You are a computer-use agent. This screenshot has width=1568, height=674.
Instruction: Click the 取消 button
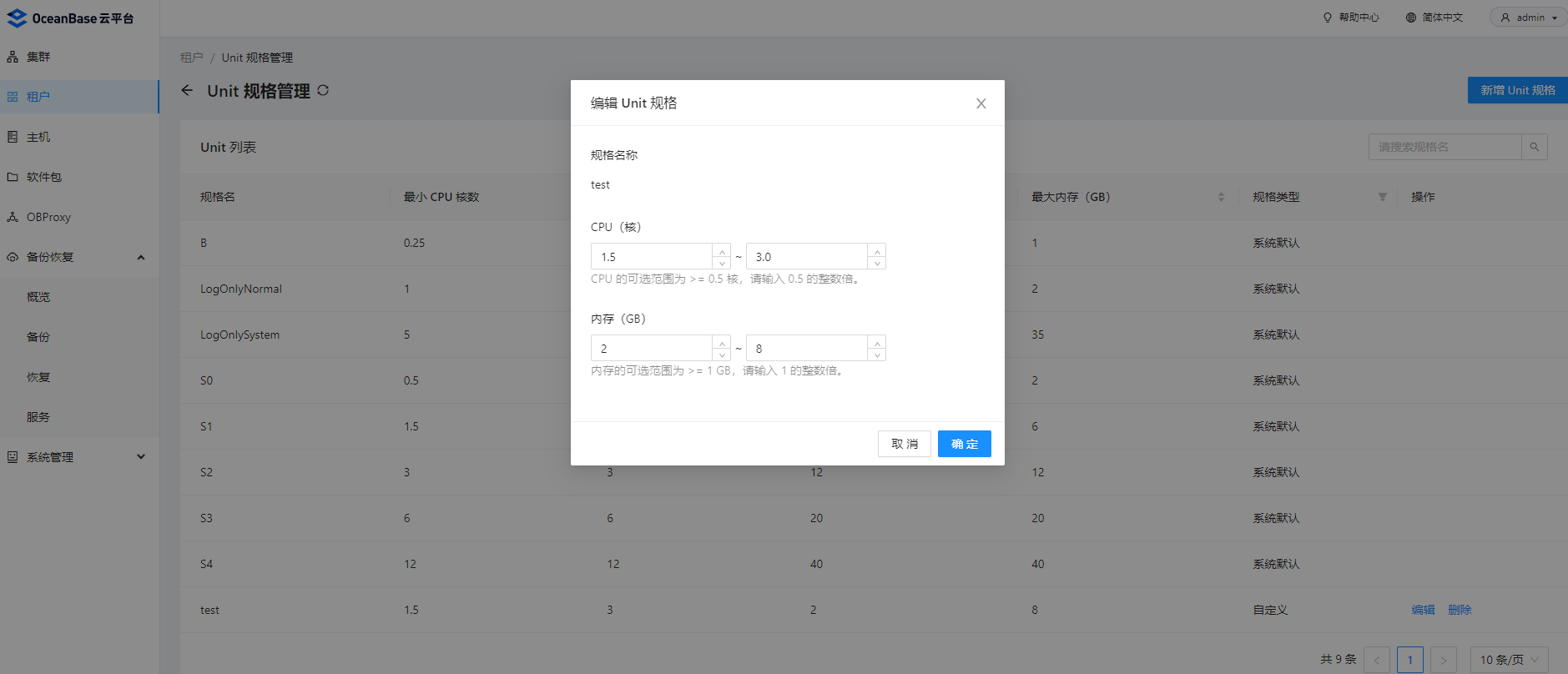point(905,444)
